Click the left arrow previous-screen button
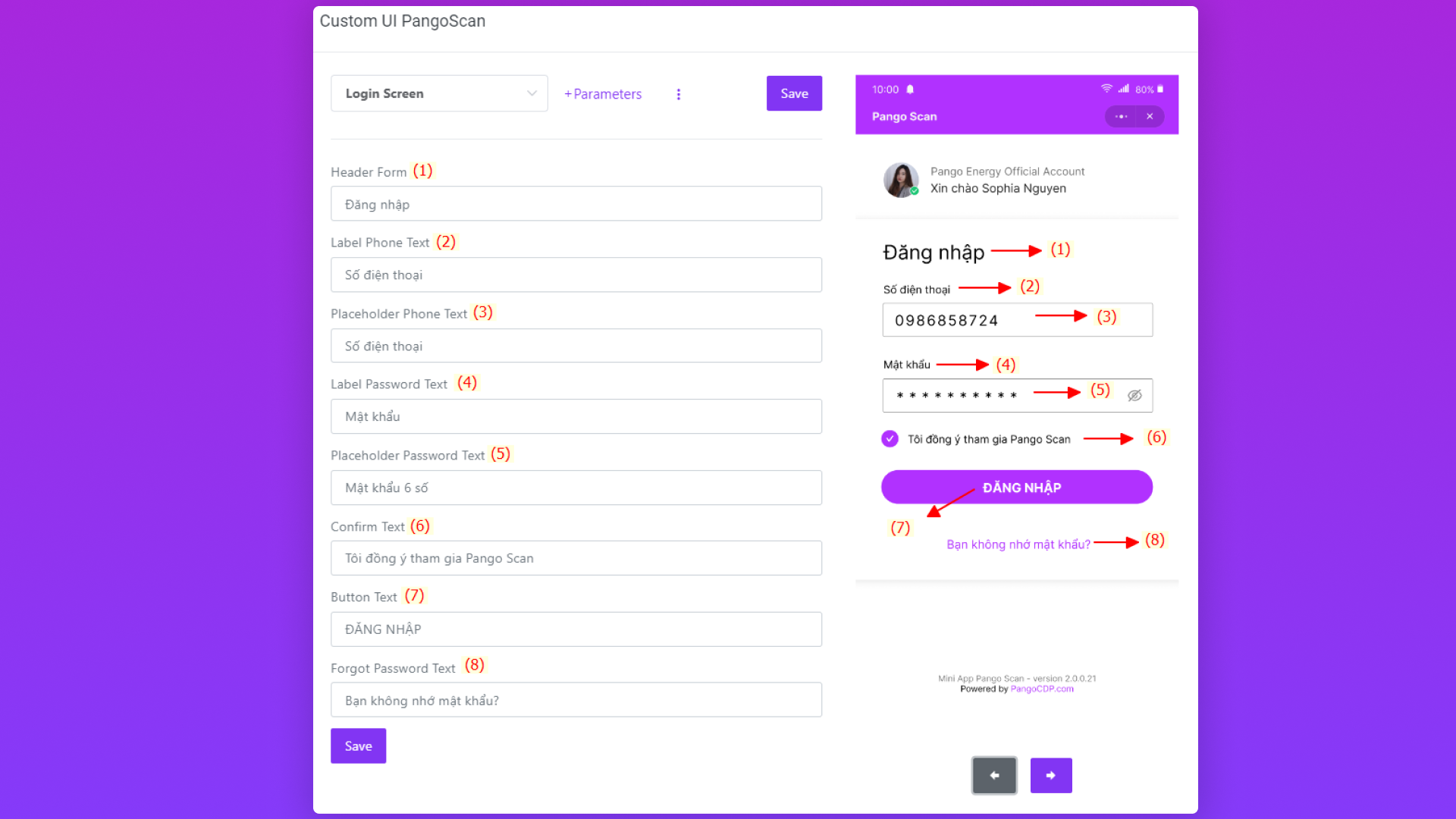This screenshot has width=1456, height=819. point(994,775)
